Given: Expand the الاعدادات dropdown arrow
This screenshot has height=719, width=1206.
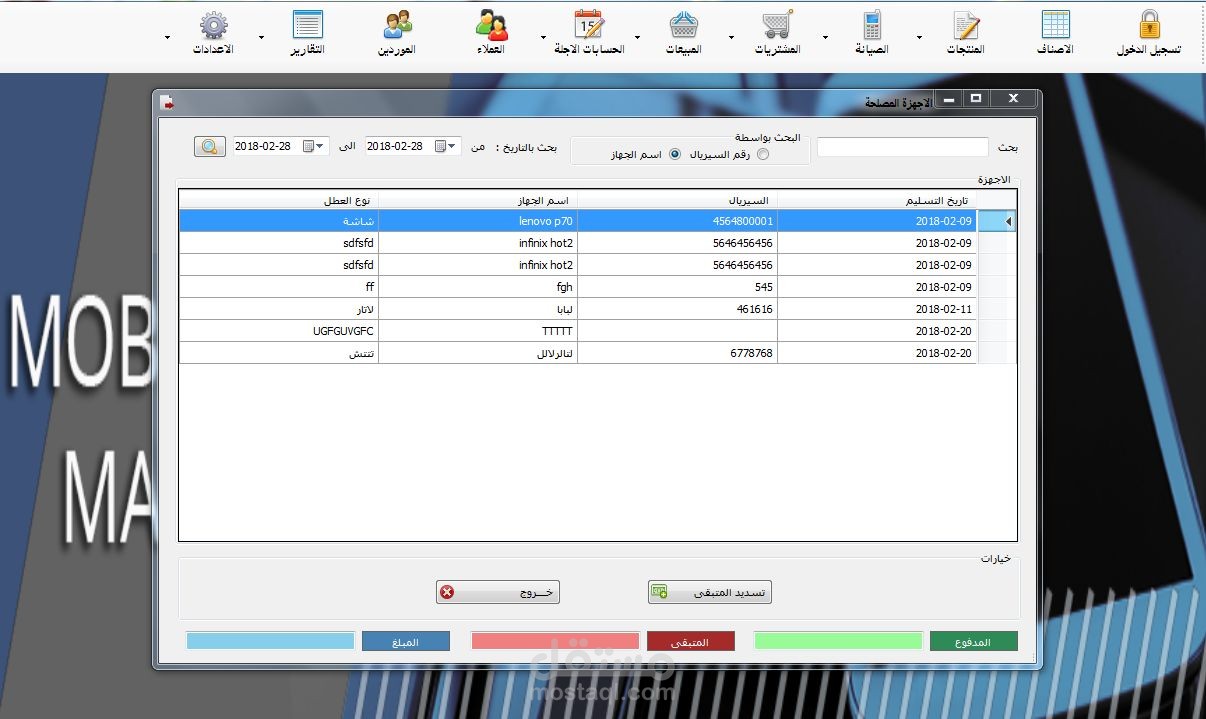Looking at the screenshot, I should 167,37.
